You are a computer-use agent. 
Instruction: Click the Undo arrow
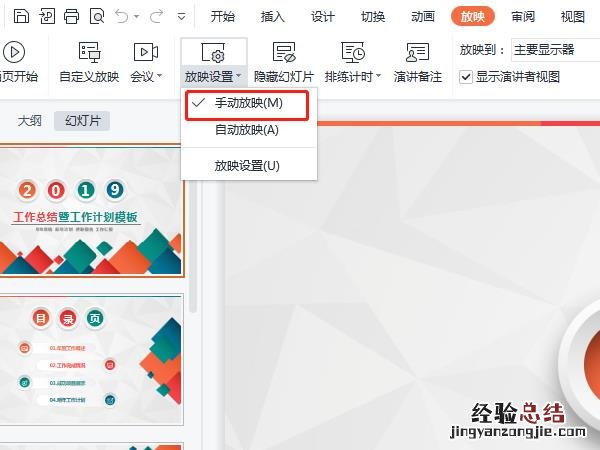(x=122, y=16)
